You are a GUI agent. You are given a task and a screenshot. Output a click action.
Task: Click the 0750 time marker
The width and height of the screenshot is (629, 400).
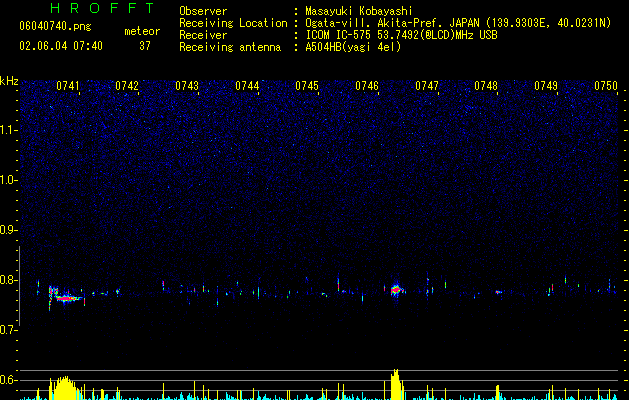(x=606, y=86)
